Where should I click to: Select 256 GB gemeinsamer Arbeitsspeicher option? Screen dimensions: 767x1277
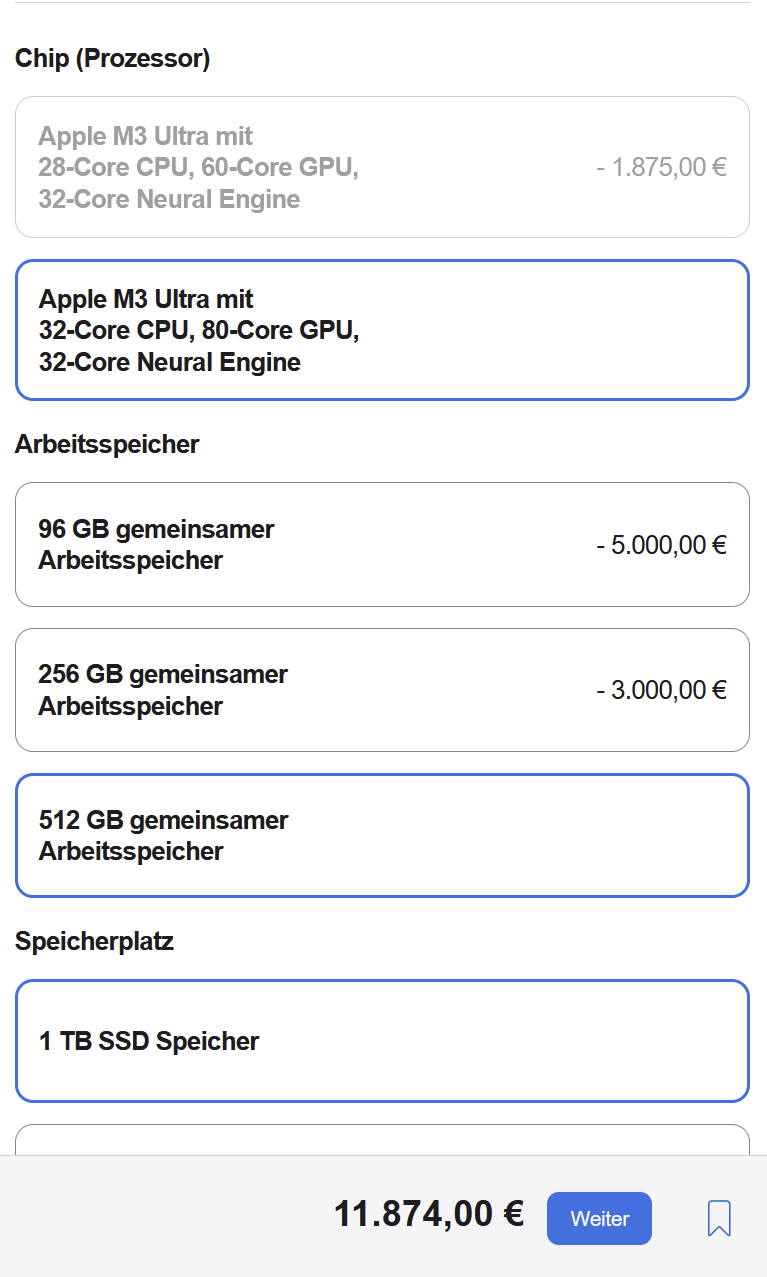click(382, 690)
